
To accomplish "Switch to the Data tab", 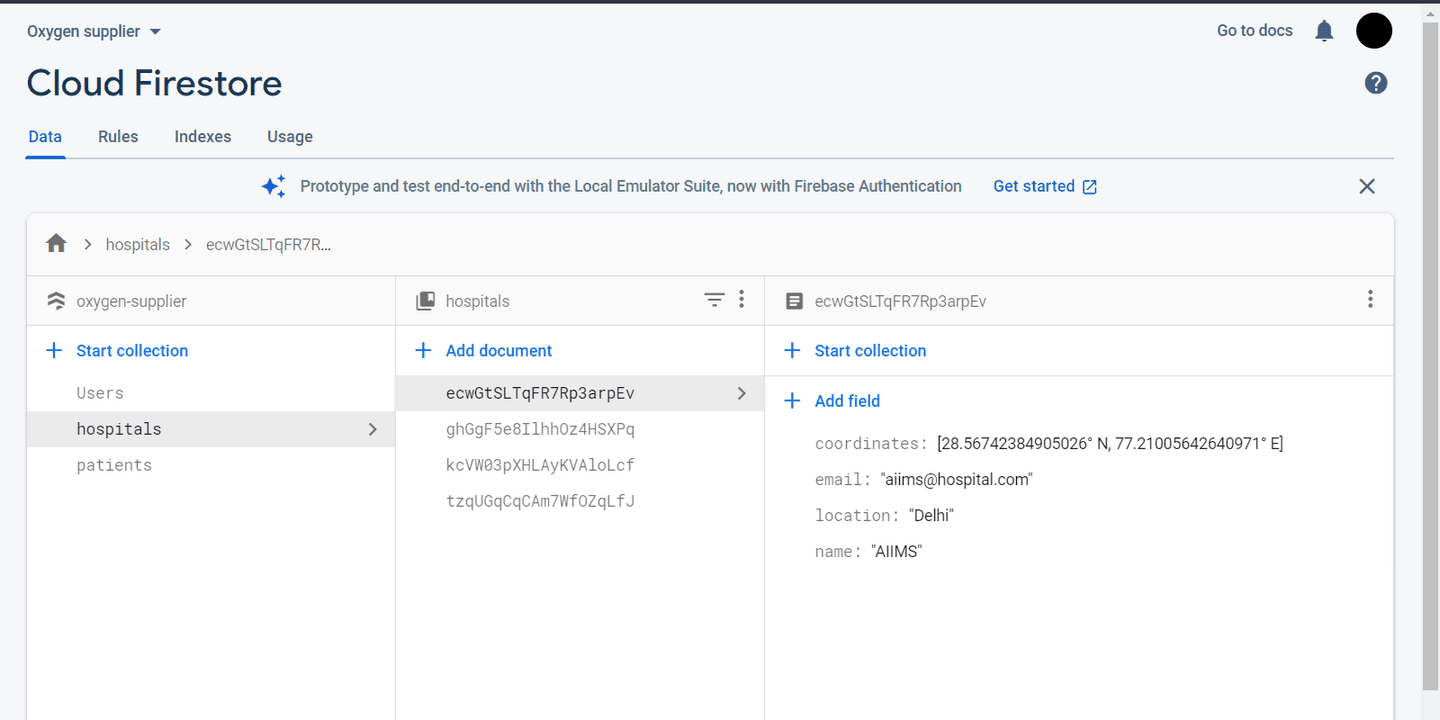I will pyautogui.click(x=45, y=137).
